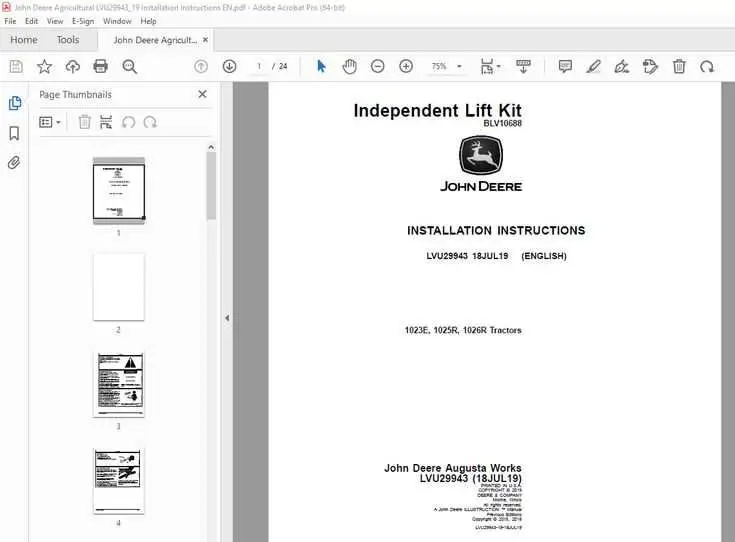Click the thumbnail panel scrollbar handle
The width and height of the screenshot is (735, 542).
point(211,186)
